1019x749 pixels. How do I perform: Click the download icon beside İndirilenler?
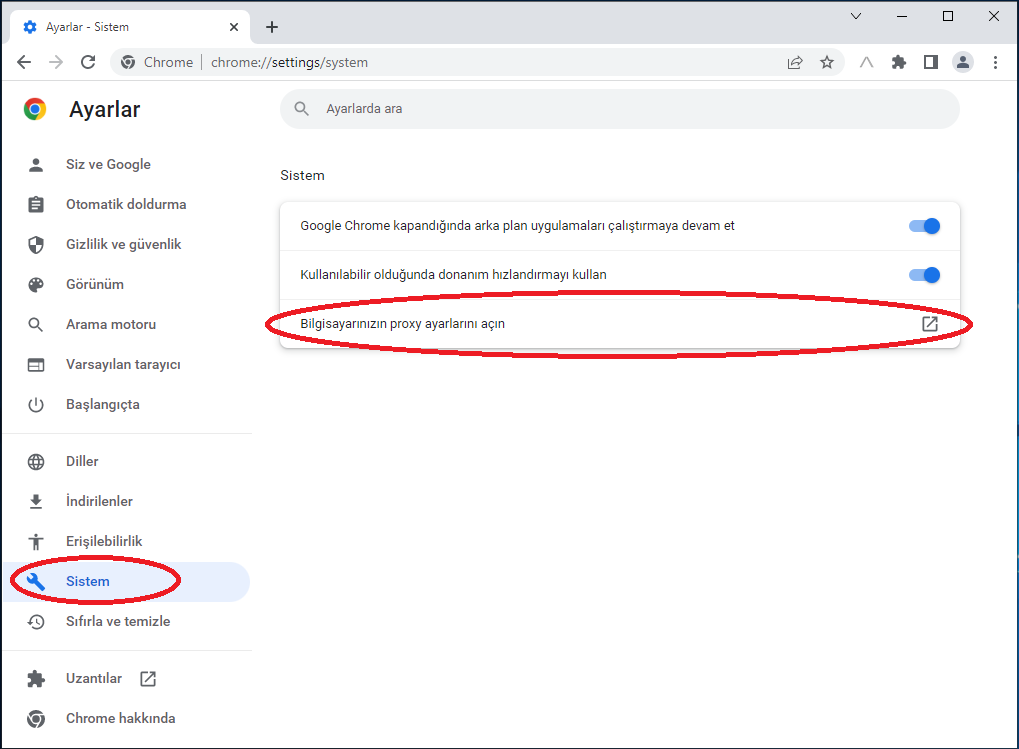click(x=36, y=501)
